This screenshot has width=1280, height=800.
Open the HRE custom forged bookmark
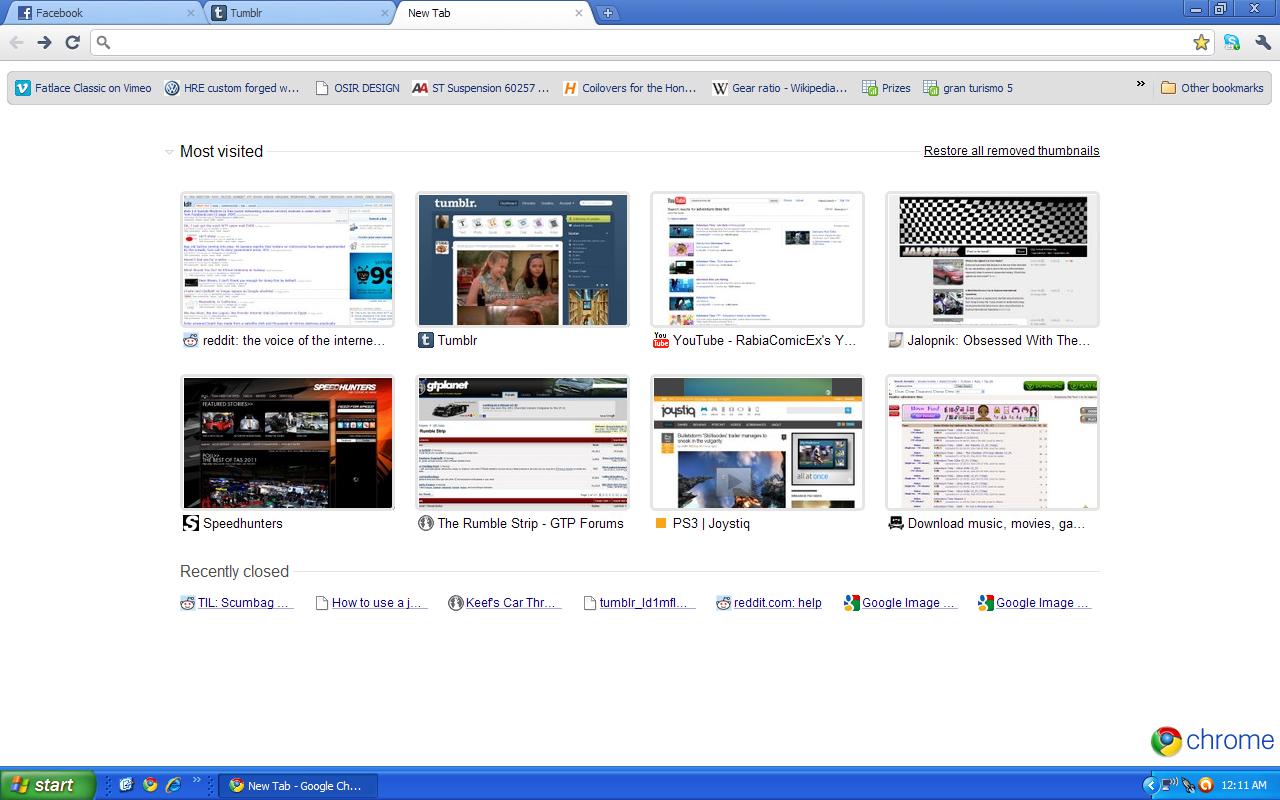(233, 88)
